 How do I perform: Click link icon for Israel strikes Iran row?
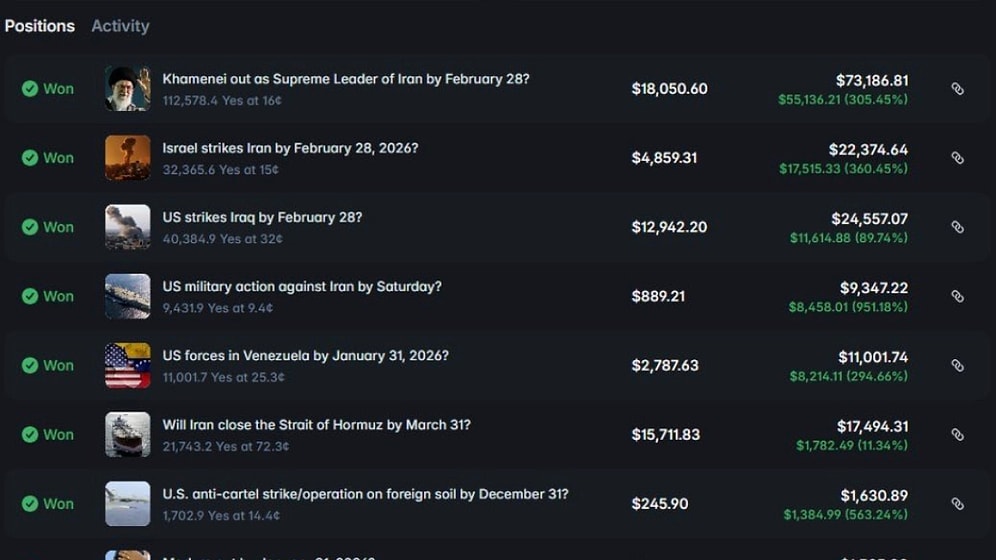pyautogui.click(x=957, y=158)
